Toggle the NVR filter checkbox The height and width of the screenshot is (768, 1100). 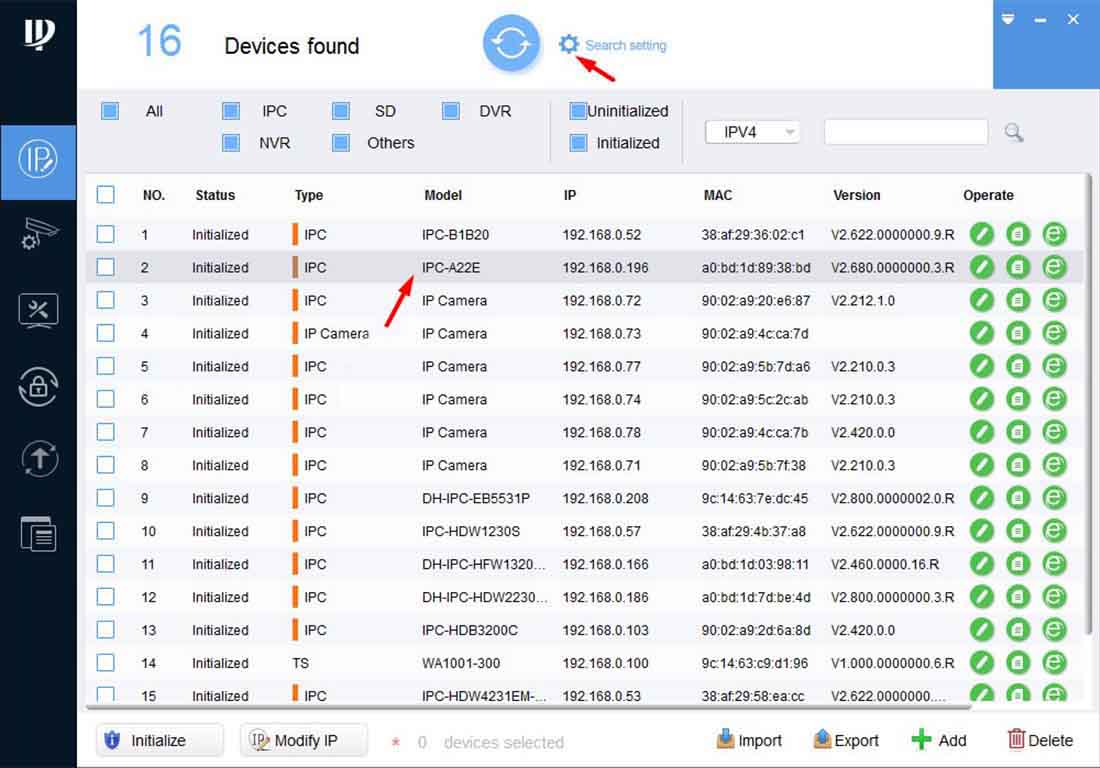[231, 143]
